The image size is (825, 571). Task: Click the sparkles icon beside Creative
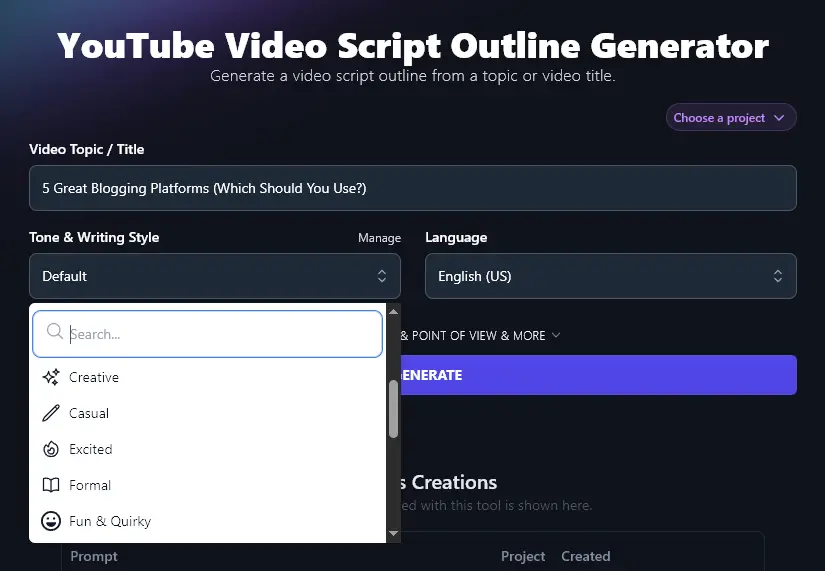point(51,377)
